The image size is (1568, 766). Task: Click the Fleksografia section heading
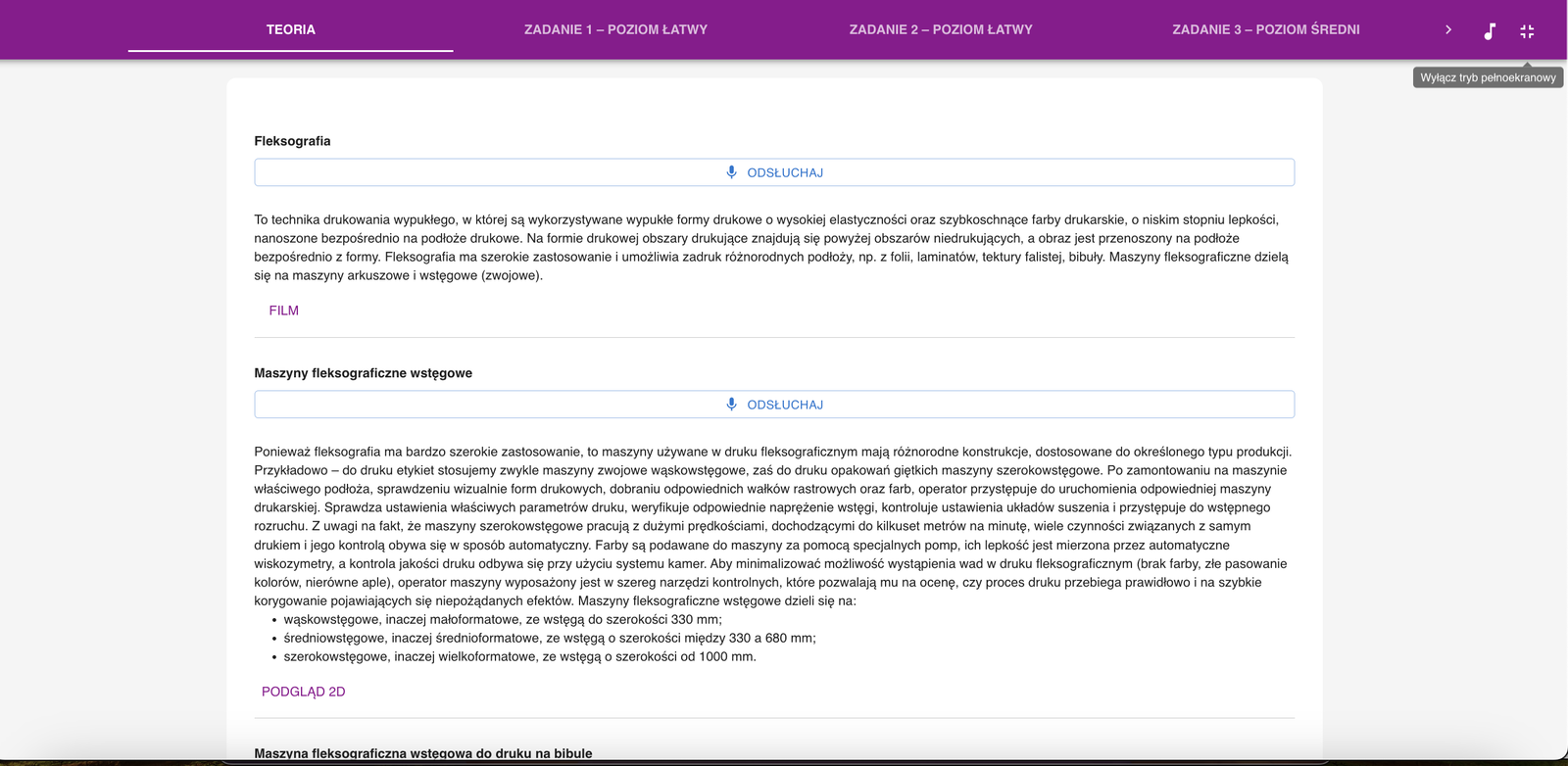click(292, 141)
